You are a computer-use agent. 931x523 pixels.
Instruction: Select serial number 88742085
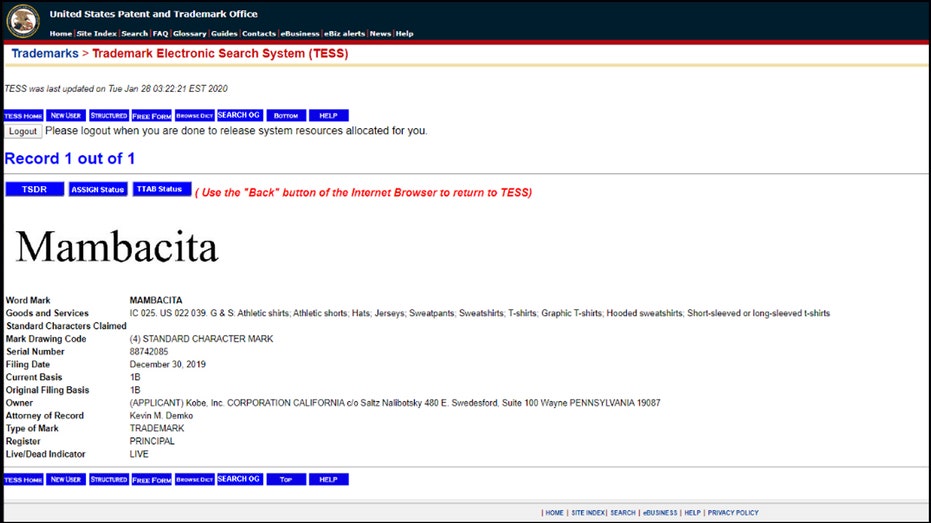tap(148, 351)
